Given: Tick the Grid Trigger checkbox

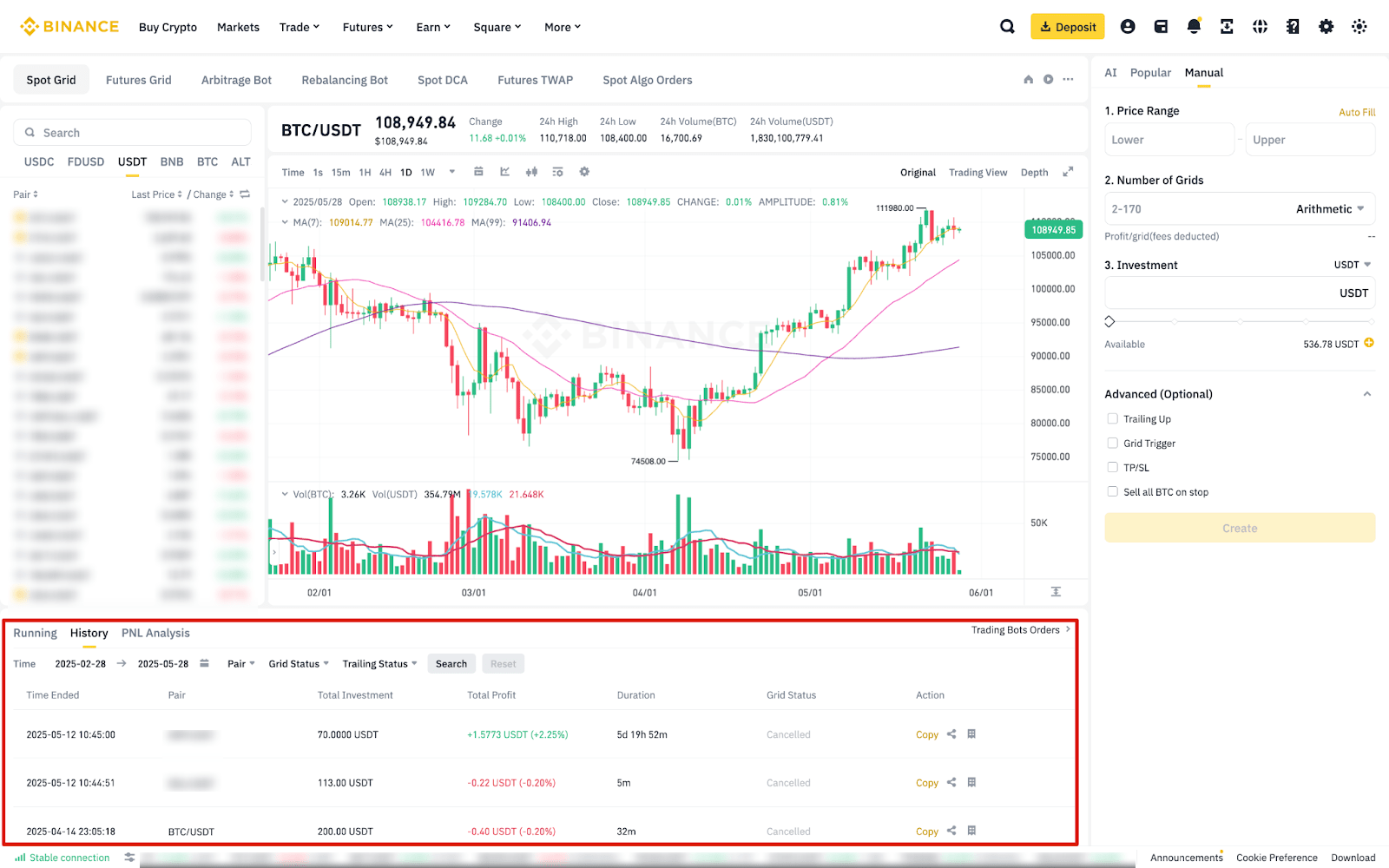Looking at the screenshot, I should [1113, 443].
